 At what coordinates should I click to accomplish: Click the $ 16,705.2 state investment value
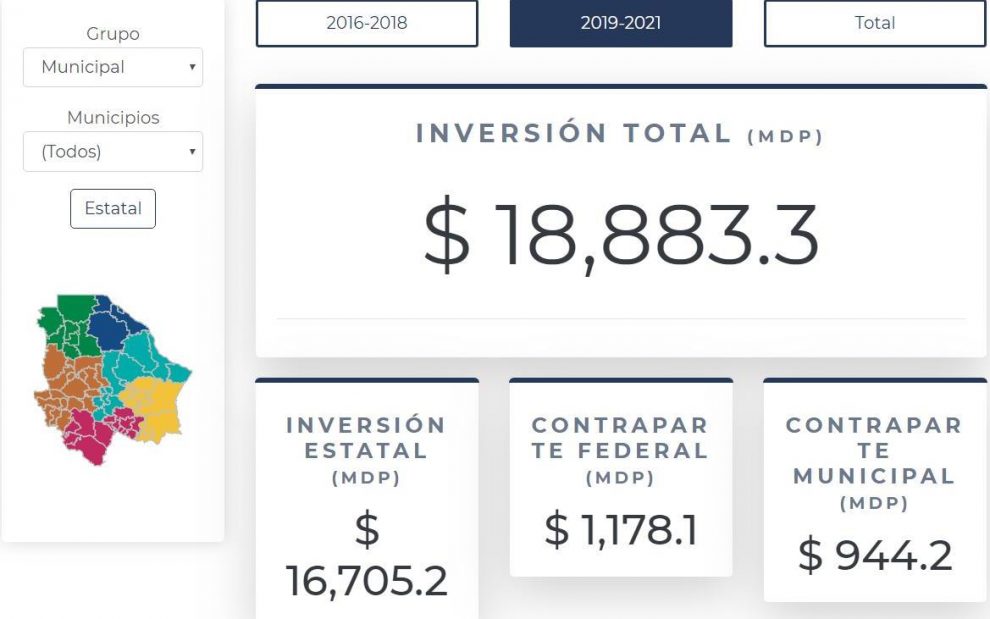(367, 555)
